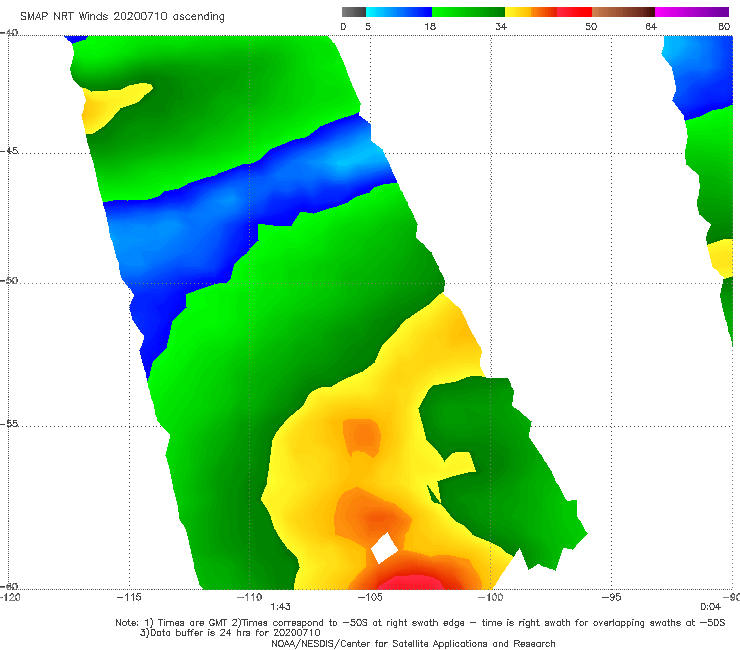Click the yellow-red 34-50 color bar segment
740x650 pixels.
coord(548,12)
